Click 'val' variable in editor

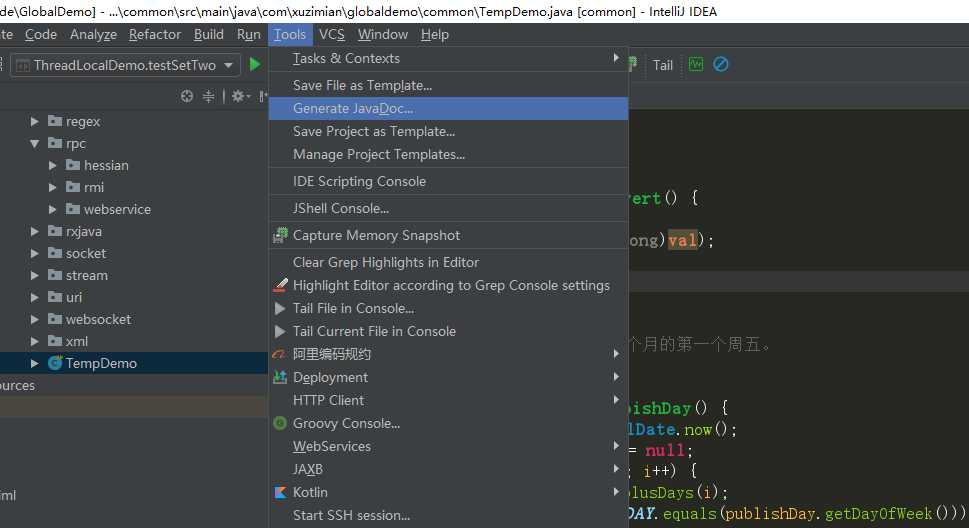pos(682,240)
